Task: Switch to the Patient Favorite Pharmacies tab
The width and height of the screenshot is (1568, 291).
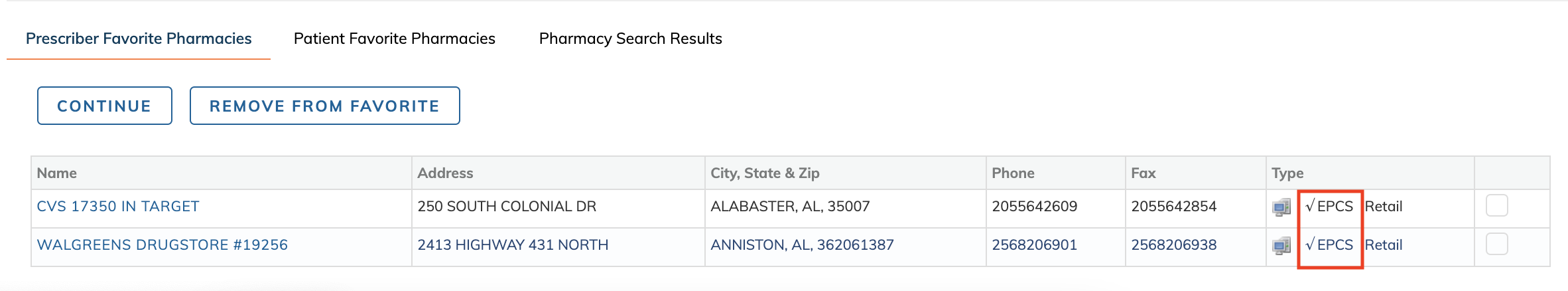Action: tap(394, 39)
